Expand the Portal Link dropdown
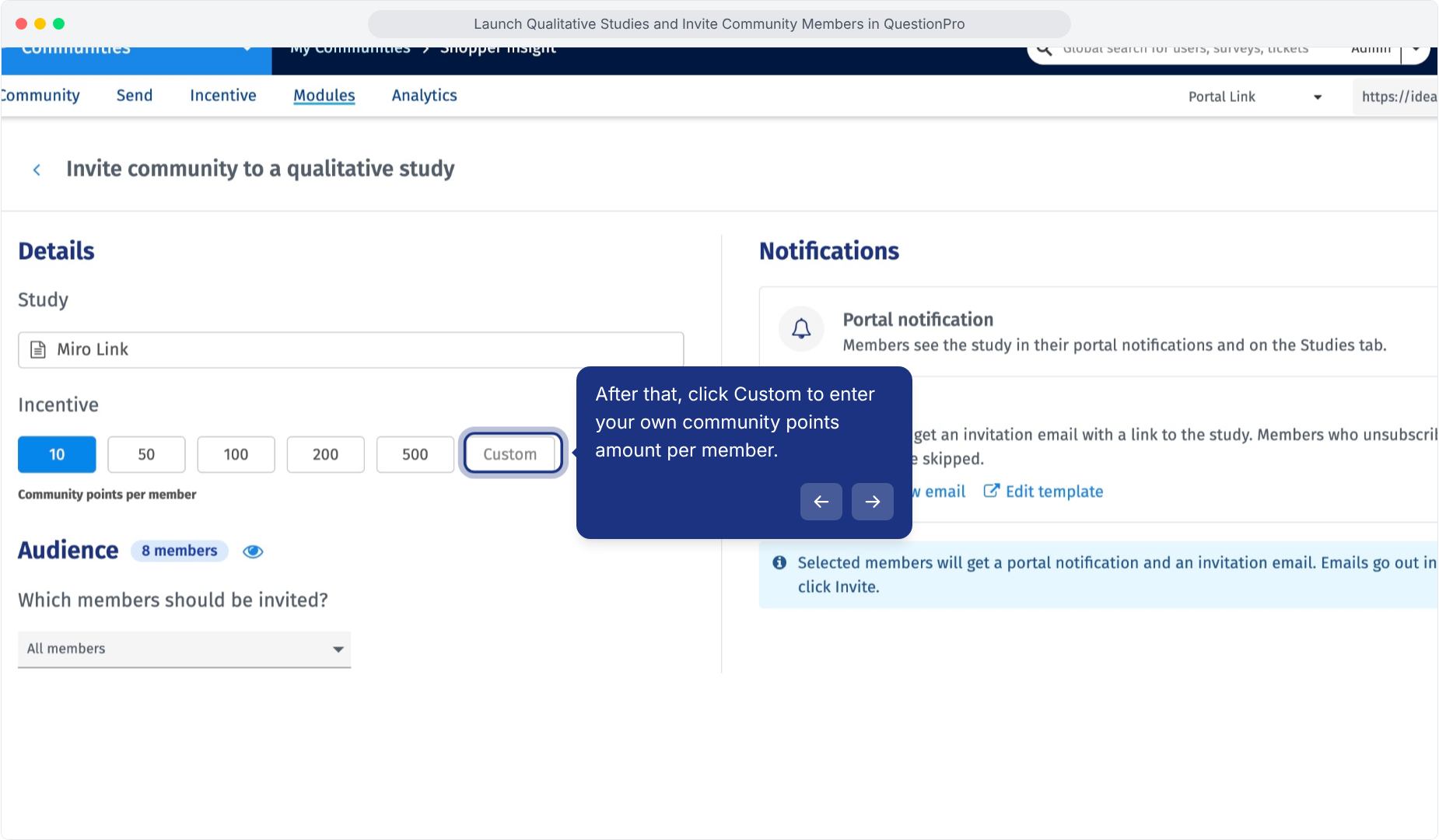The image size is (1439, 840). coord(1255,97)
